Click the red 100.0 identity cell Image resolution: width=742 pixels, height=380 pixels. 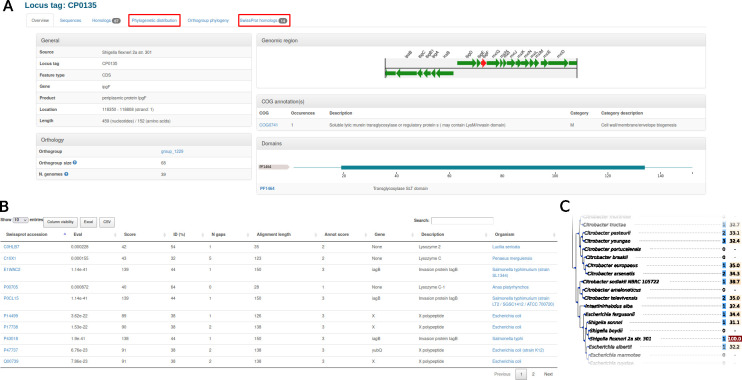point(734,339)
